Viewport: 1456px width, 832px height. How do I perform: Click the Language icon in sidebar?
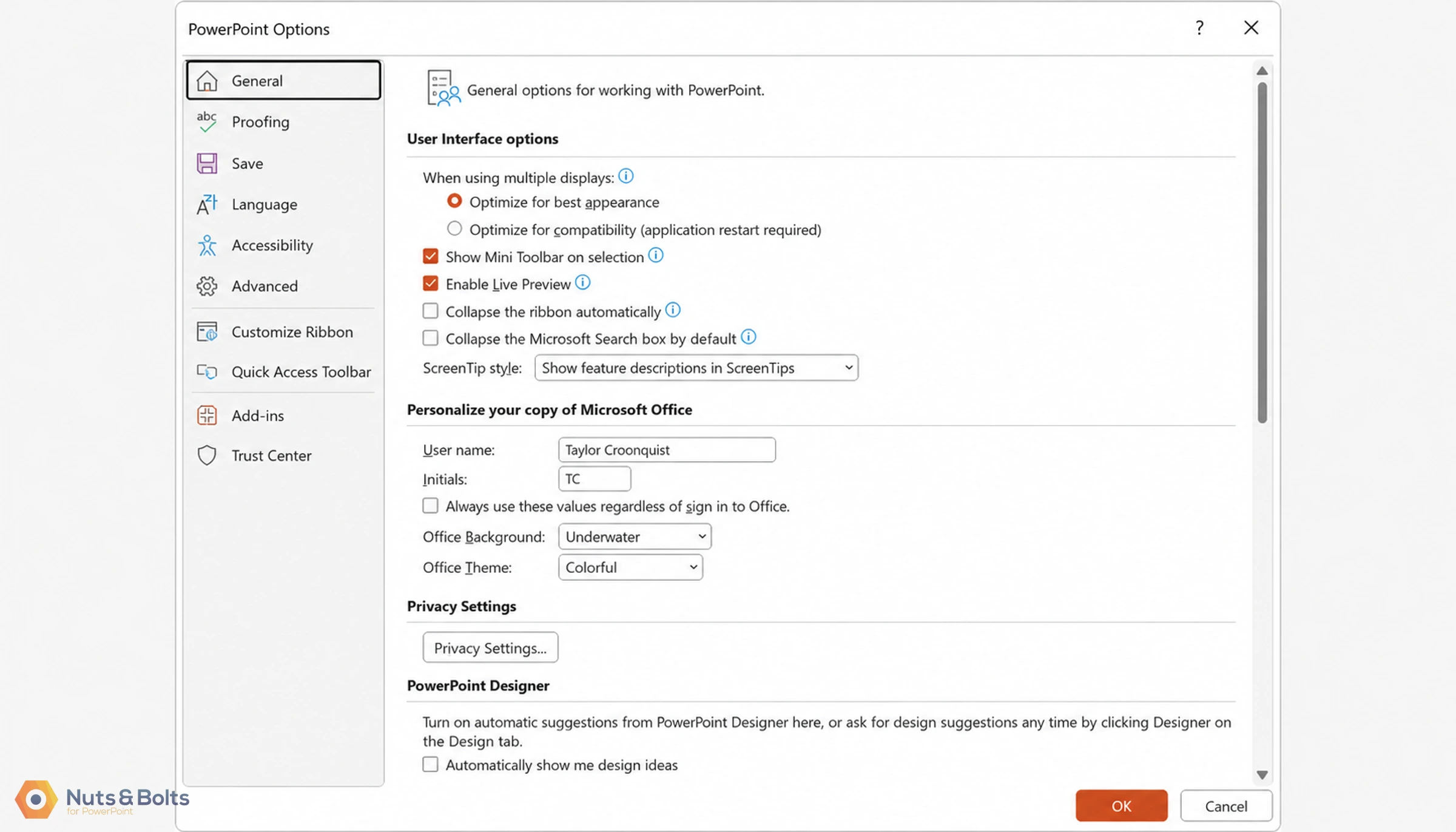coord(207,205)
